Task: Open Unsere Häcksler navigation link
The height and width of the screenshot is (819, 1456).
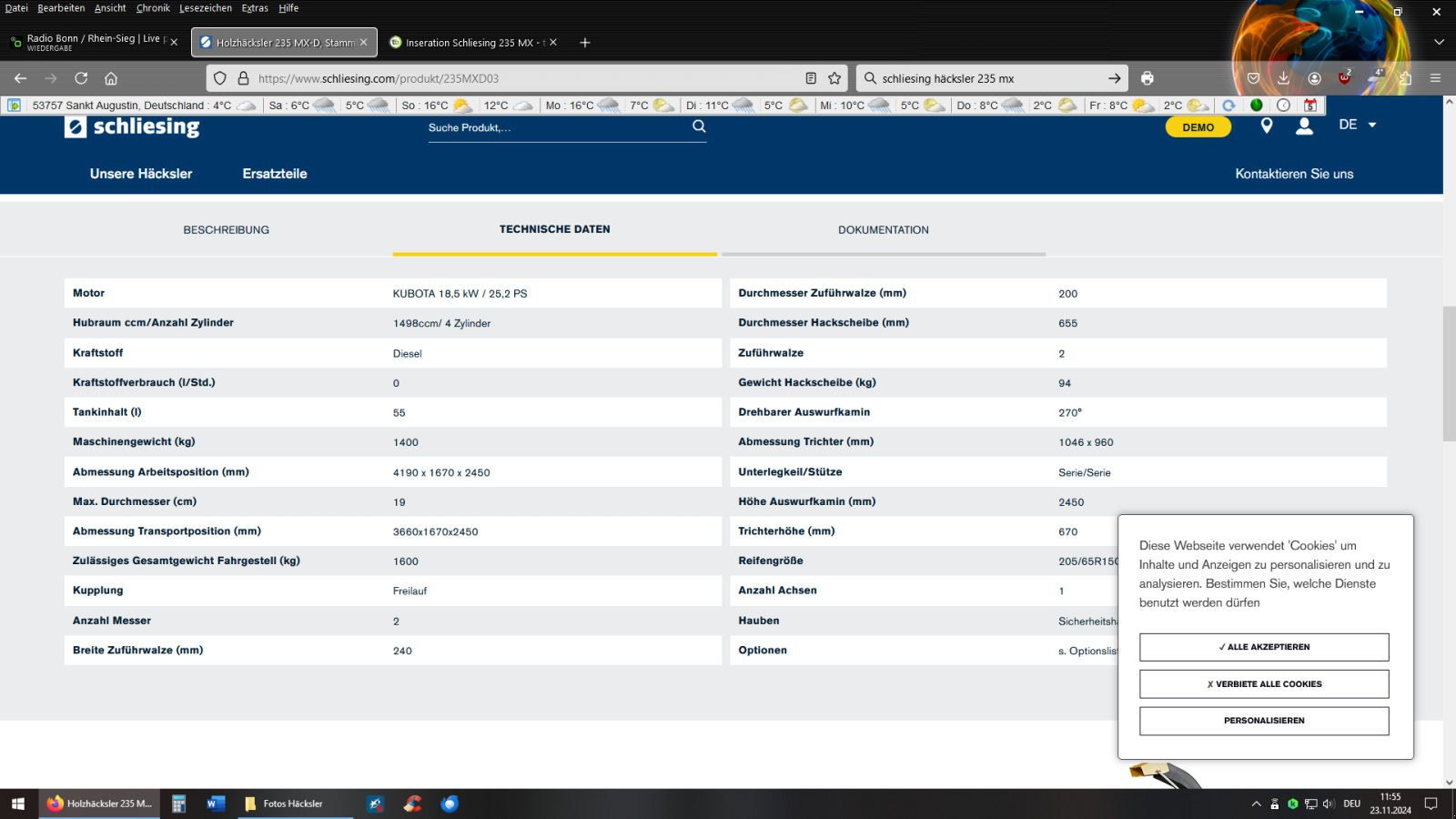Action: pyautogui.click(x=141, y=174)
